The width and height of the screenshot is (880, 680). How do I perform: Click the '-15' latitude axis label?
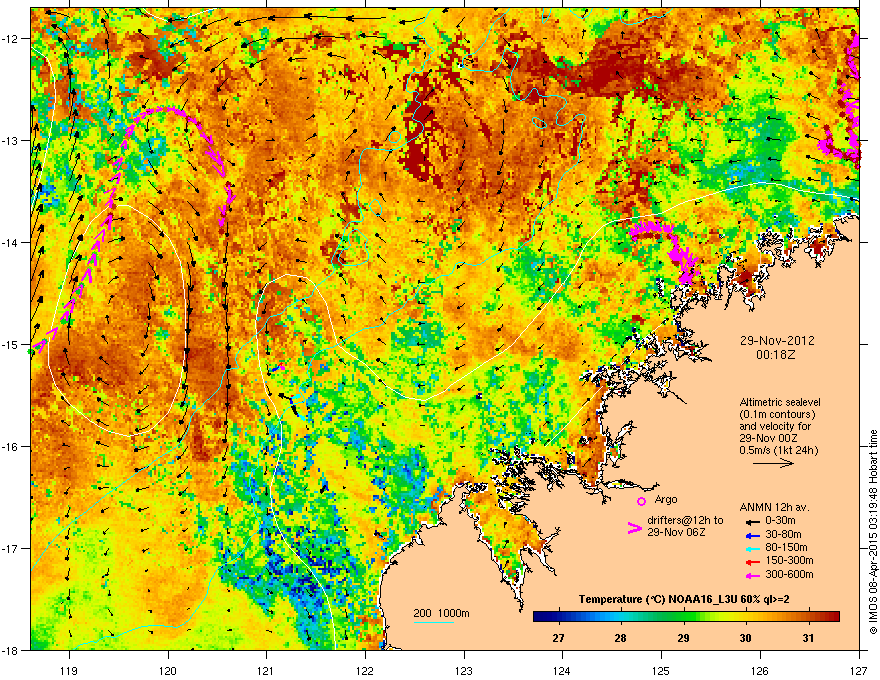click(x=11, y=344)
